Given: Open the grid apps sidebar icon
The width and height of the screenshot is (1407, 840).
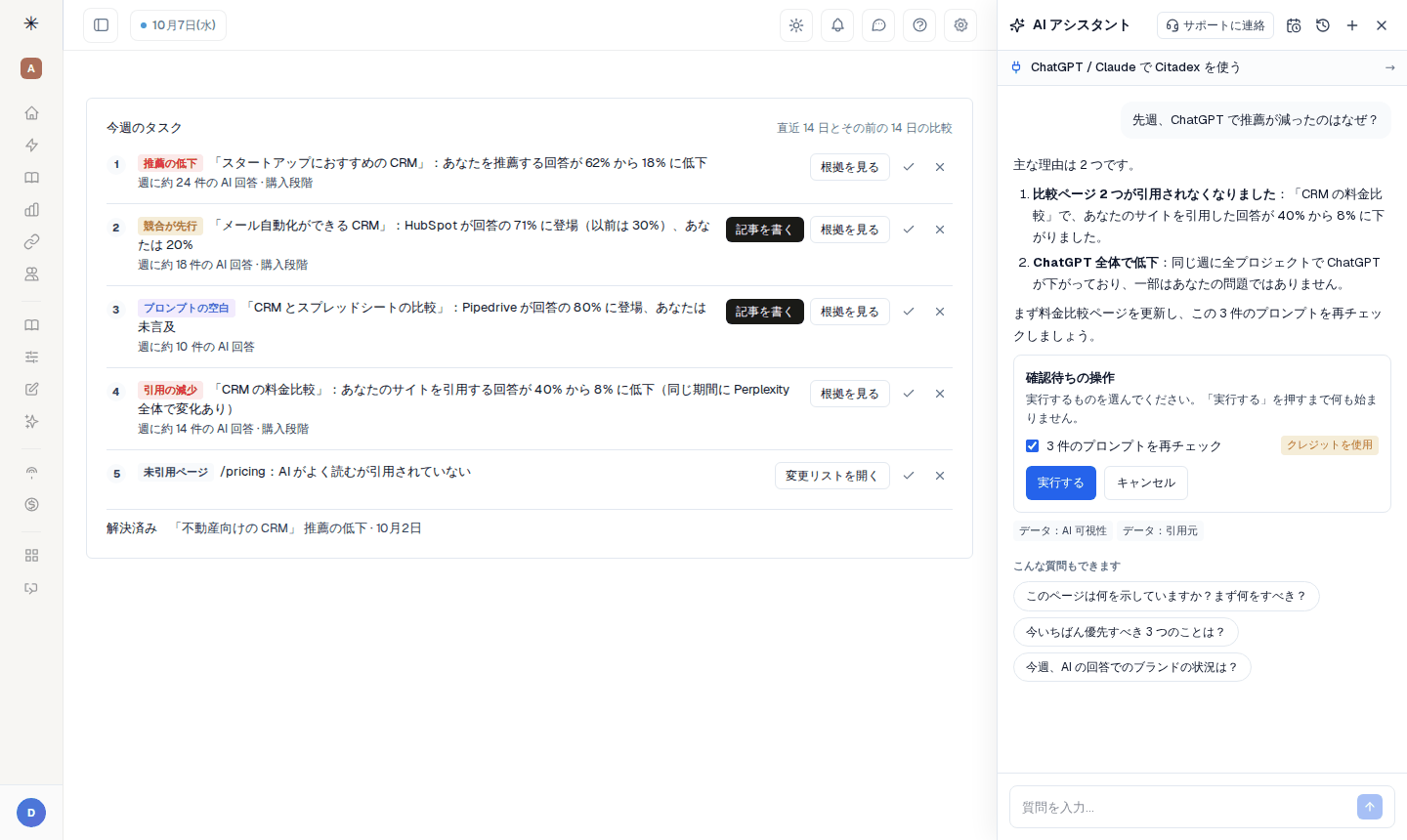Looking at the screenshot, I should click(x=31, y=556).
